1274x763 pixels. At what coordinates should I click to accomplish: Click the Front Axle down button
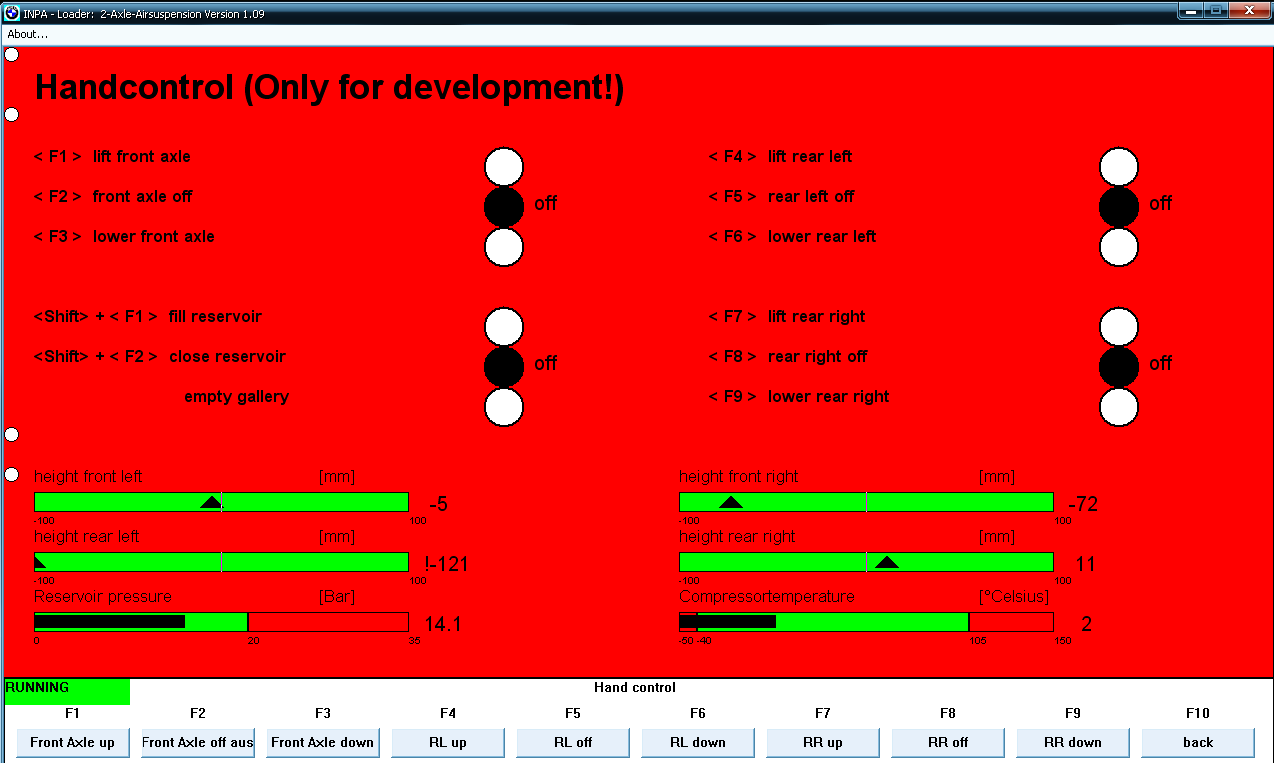[323, 742]
